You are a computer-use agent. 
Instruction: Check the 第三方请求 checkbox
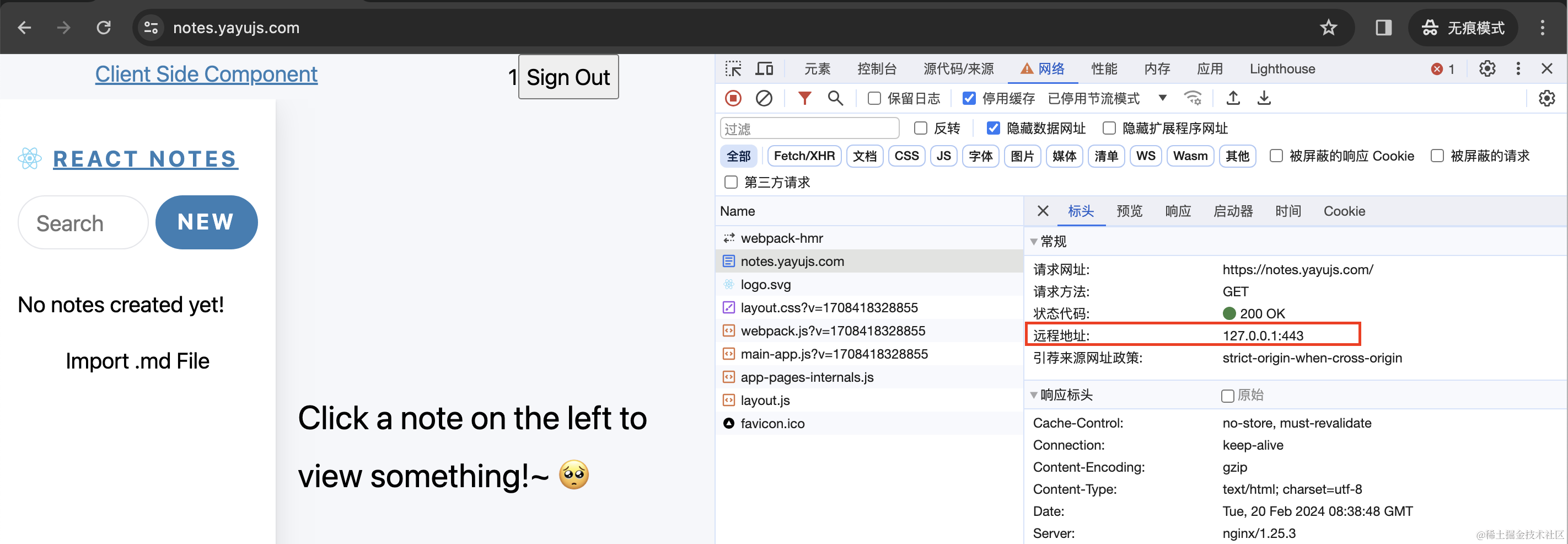pyautogui.click(x=731, y=182)
